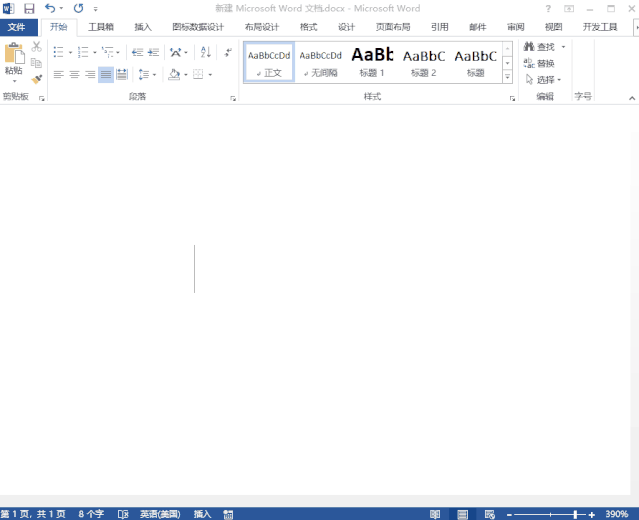Apply the 正文 style
This screenshot has height=520, width=639.
pyautogui.click(x=269, y=63)
